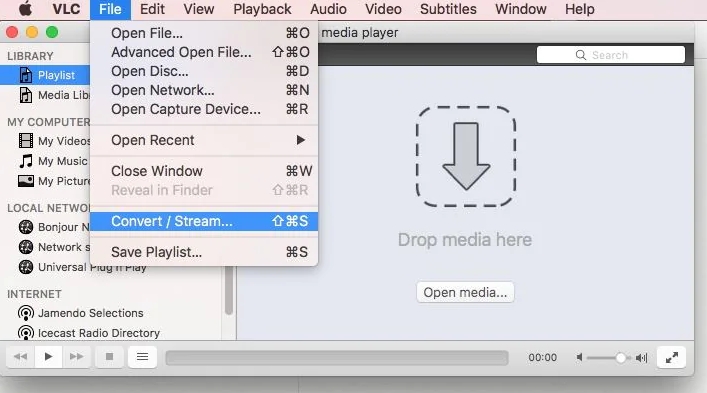
Task: Toggle the playlist view button
Action: (142, 357)
